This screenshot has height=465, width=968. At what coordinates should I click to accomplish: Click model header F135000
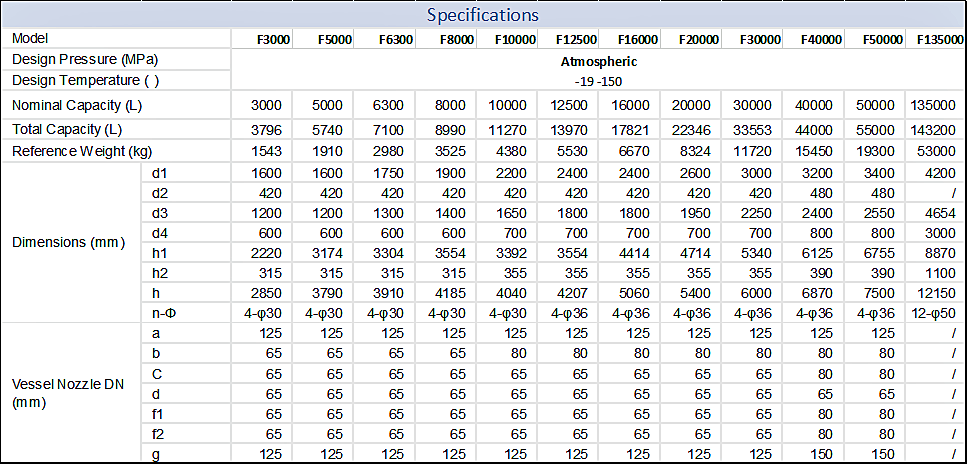[940, 40]
